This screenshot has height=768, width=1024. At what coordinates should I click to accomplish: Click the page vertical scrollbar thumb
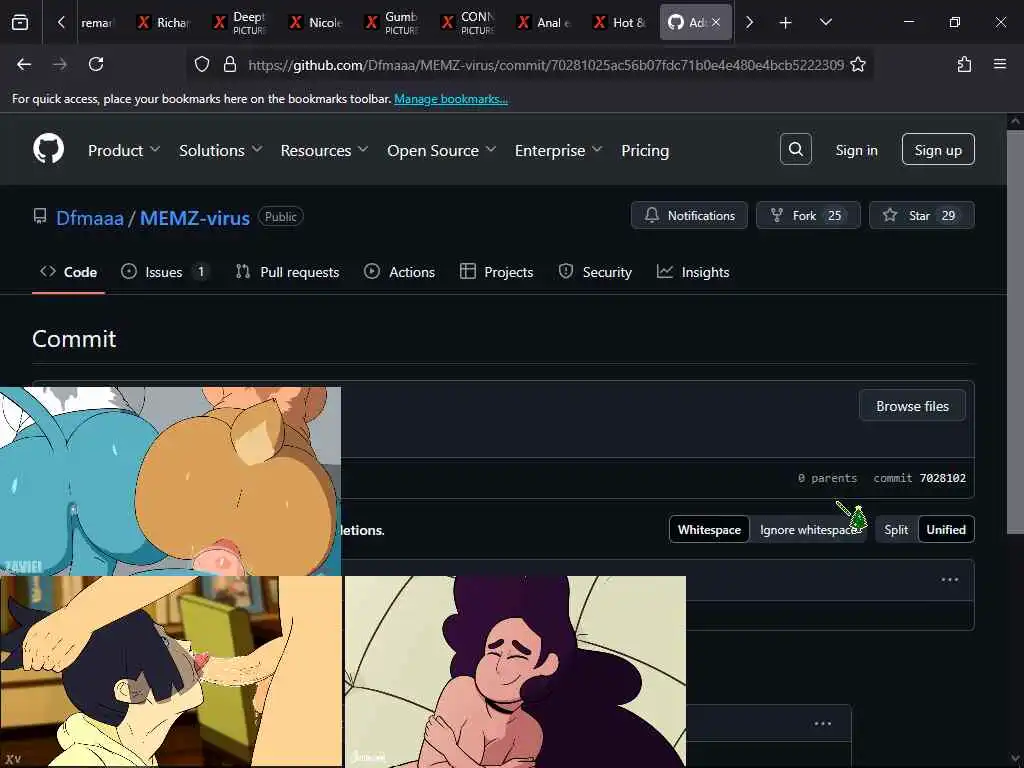tap(1015, 332)
